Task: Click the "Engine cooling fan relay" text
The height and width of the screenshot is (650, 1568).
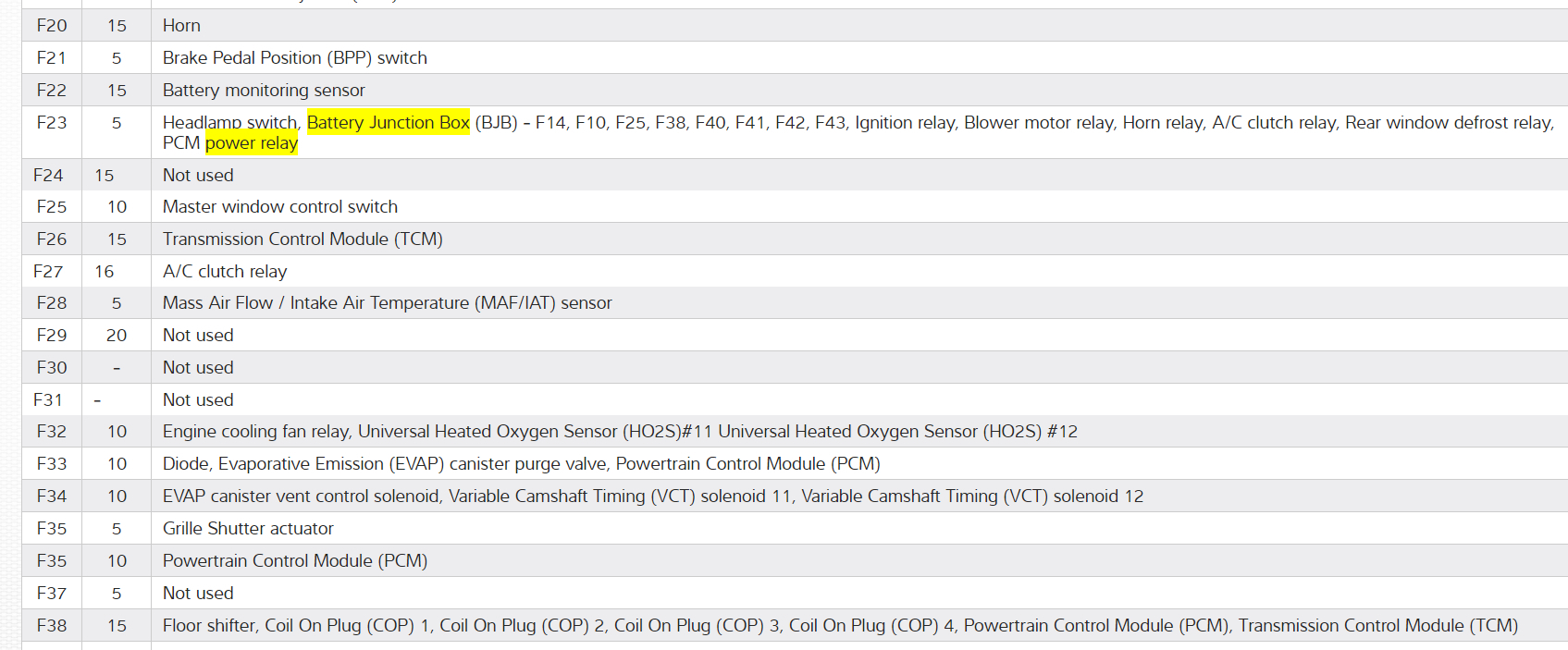Action: 256,432
